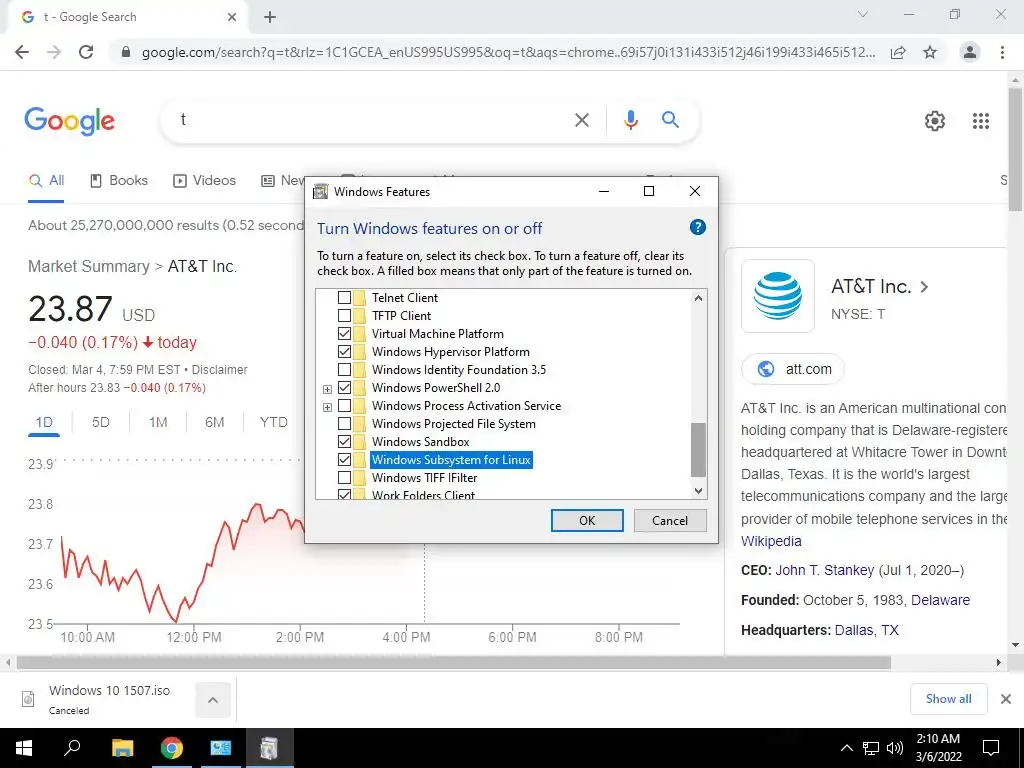Enable TFTP Client checkbox

pos(344,315)
